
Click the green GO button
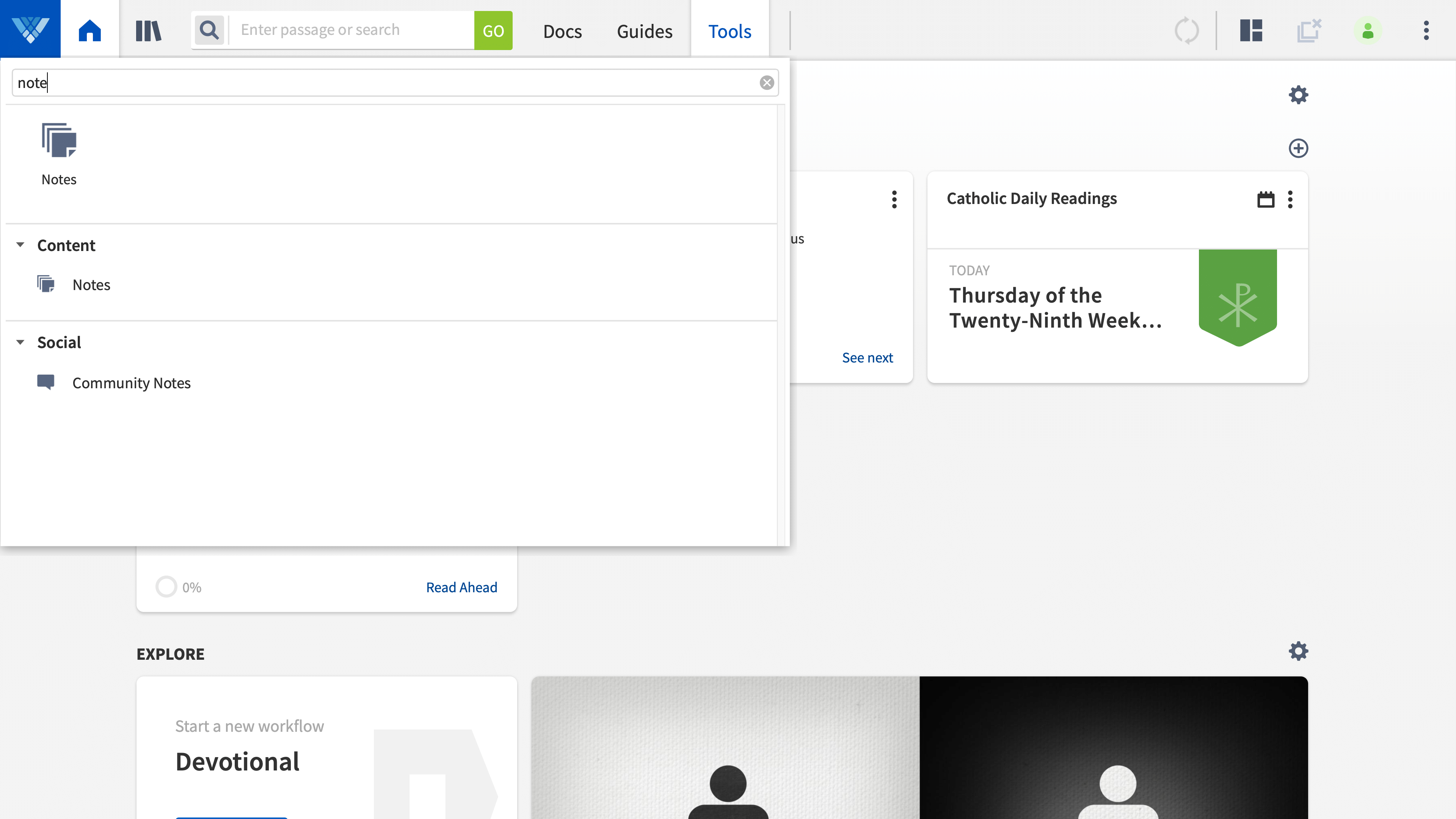tap(493, 30)
